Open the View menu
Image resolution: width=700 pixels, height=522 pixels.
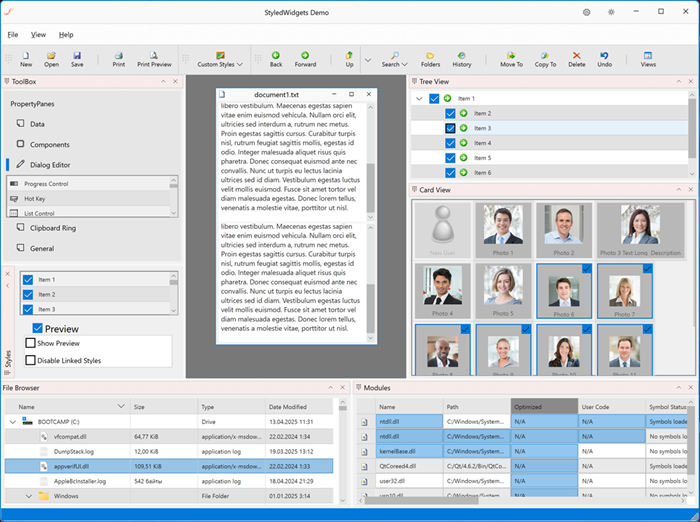point(38,34)
